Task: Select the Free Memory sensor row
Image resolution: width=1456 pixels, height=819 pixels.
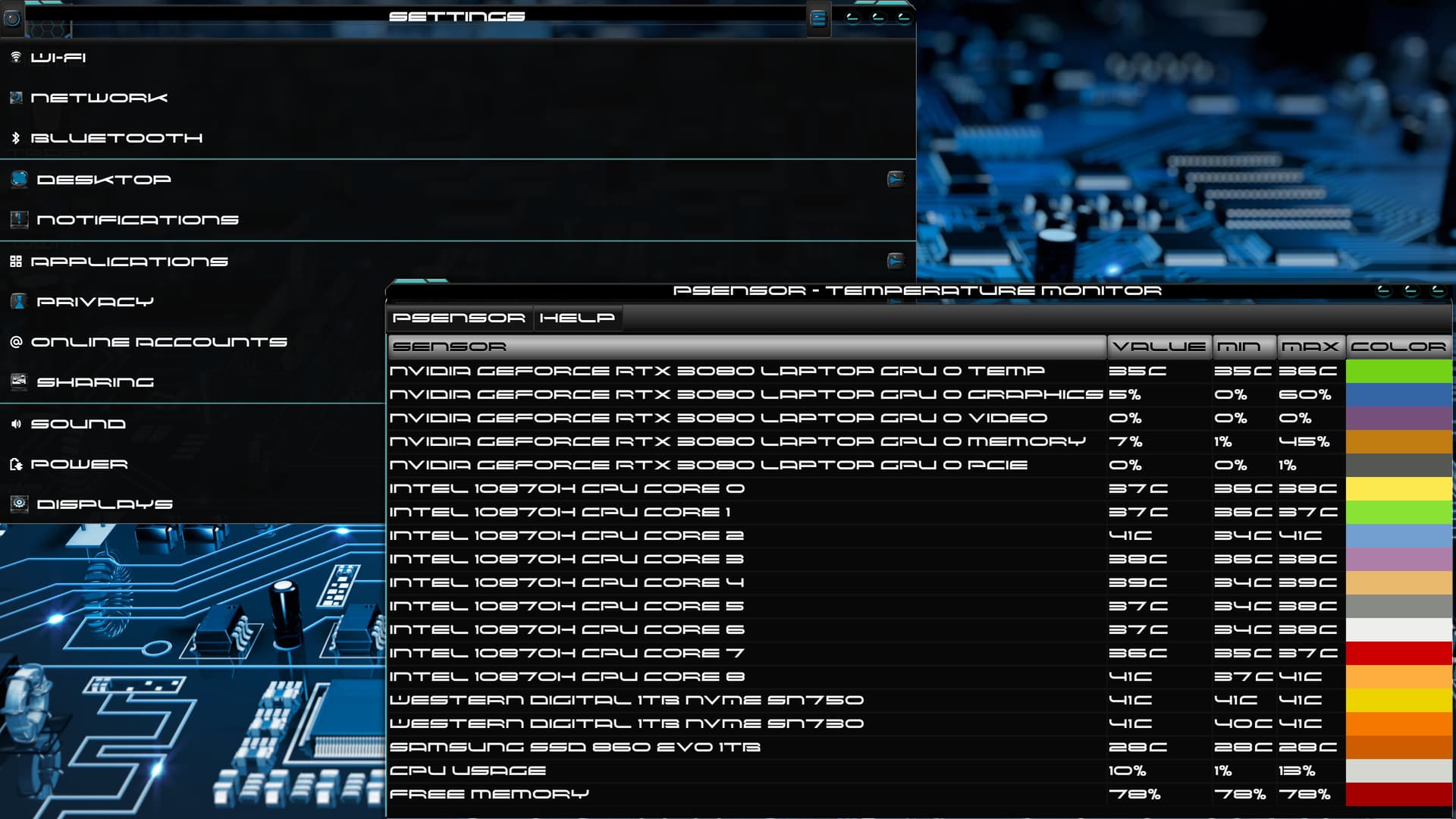Action: pyautogui.click(x=919, y=794)
